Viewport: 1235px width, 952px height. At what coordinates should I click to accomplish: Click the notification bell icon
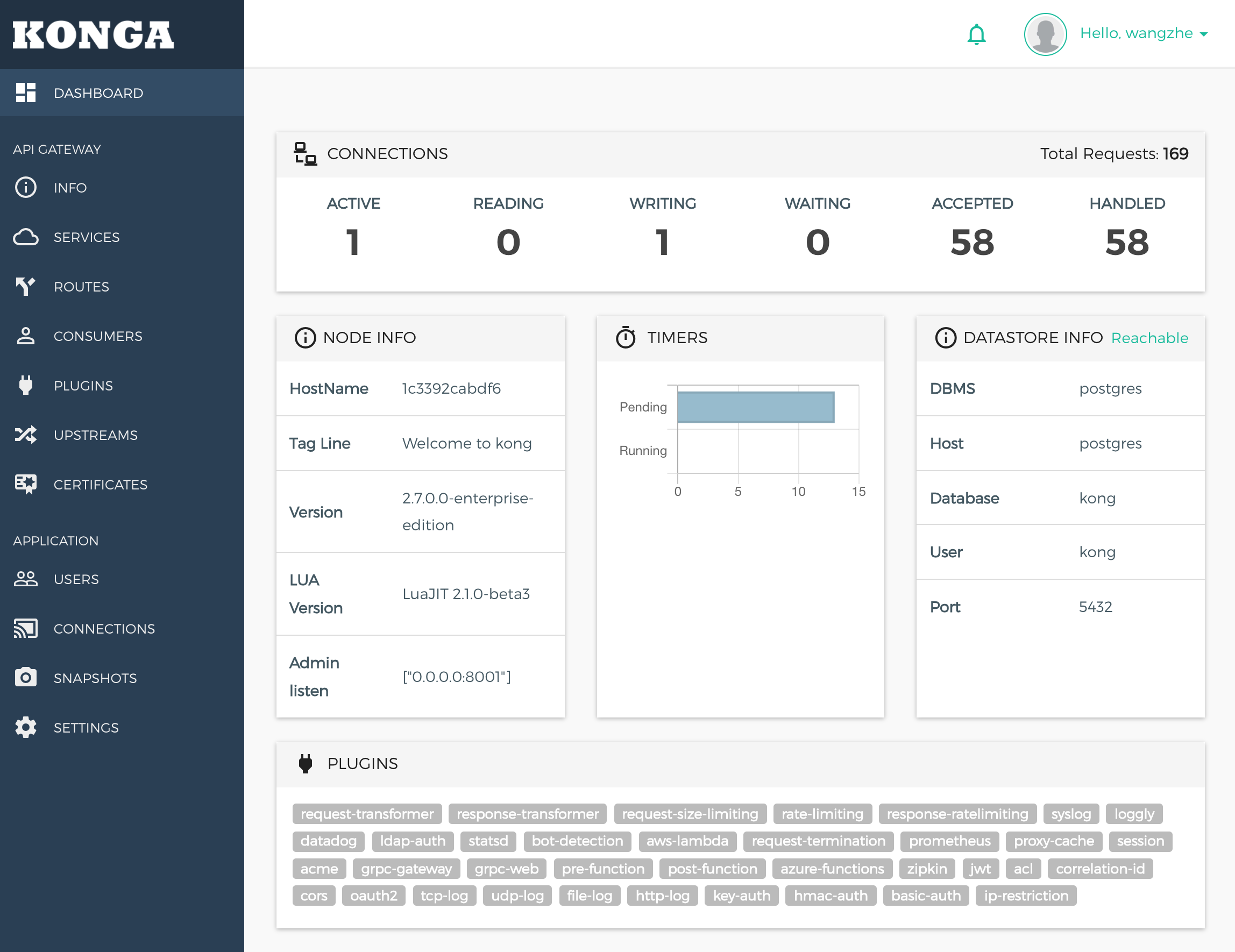pyautogui.click(x=976, y=34)
